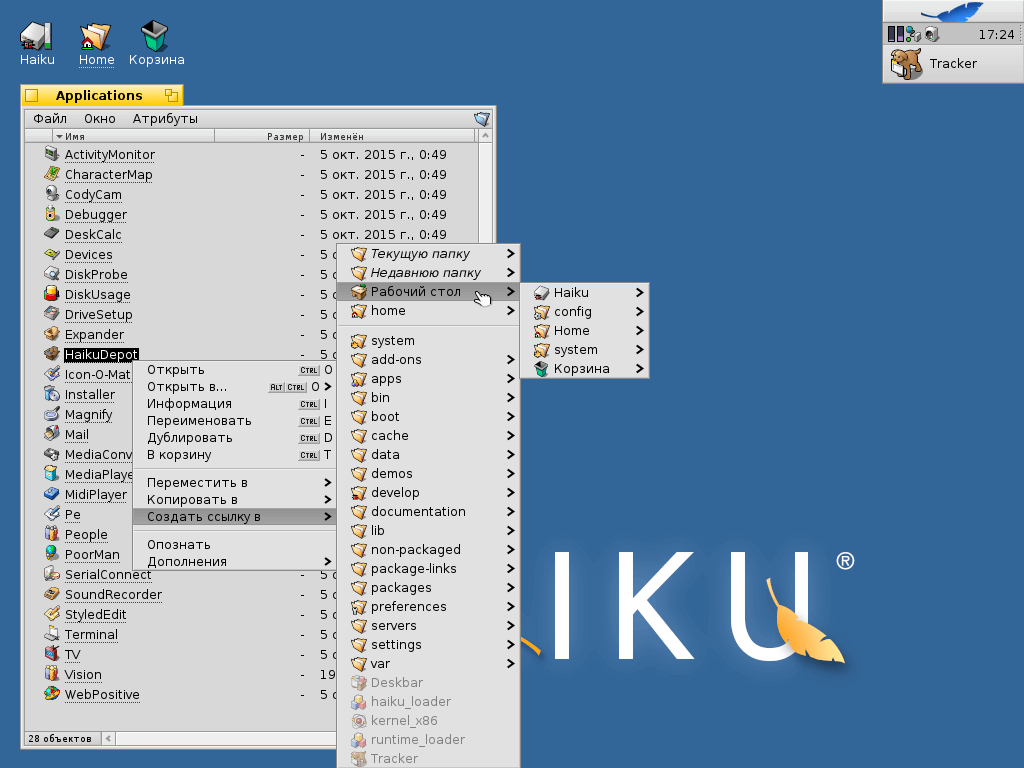The image size is (1024, 768).
Task: Open the Haiku disk icon on the desktop
Action: (37, 36)
